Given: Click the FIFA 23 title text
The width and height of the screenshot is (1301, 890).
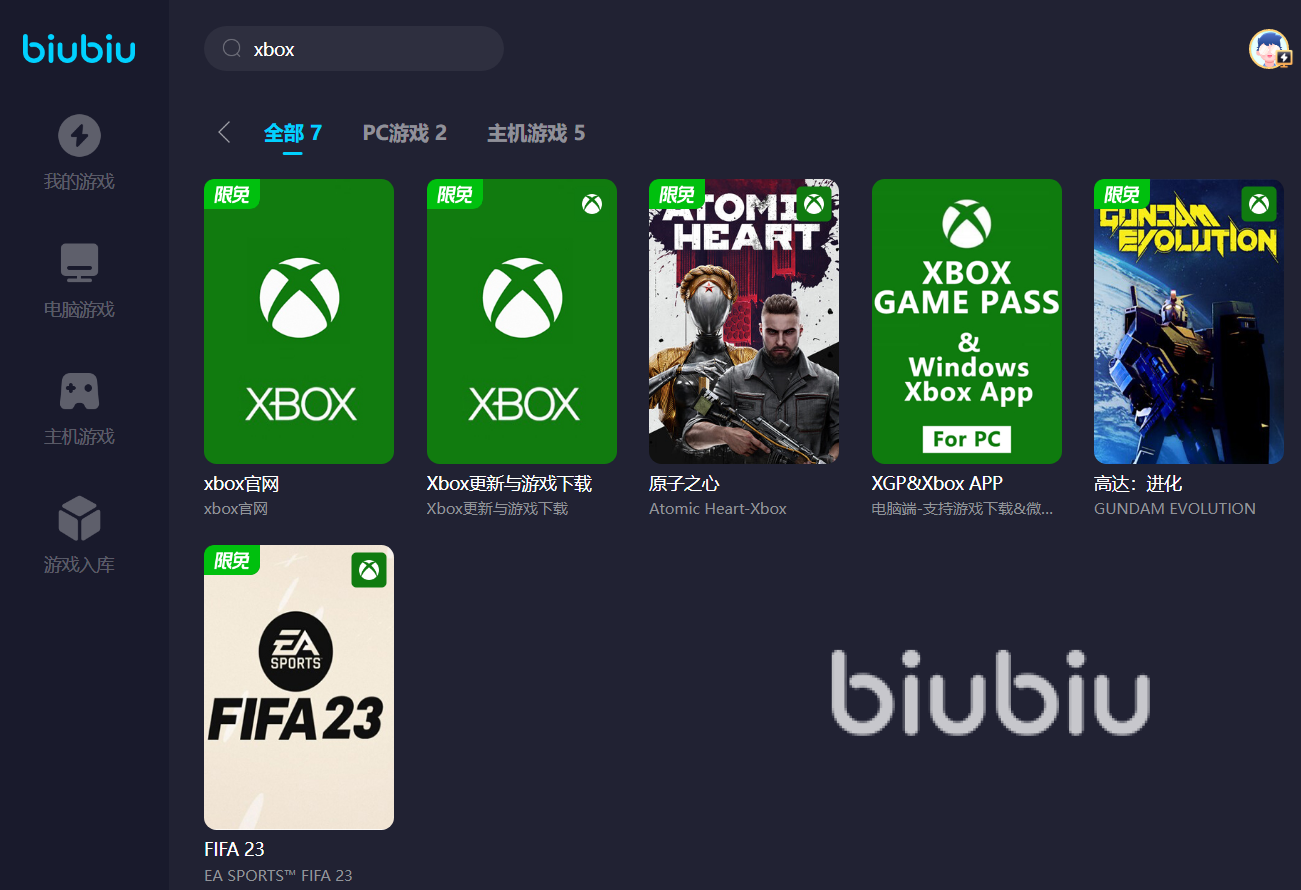Looking at the screenshot, I should pos(234,850).
